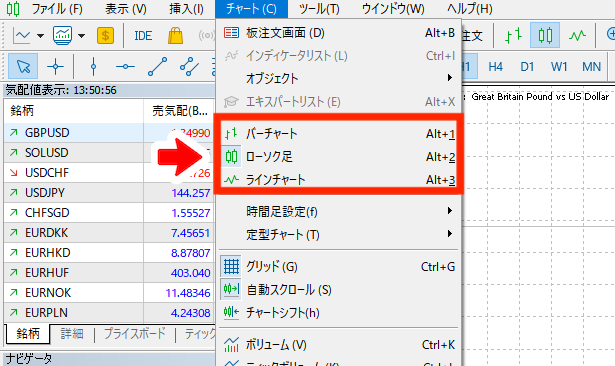Click the yellow dollar sign icon

click(x=106, y=36)
